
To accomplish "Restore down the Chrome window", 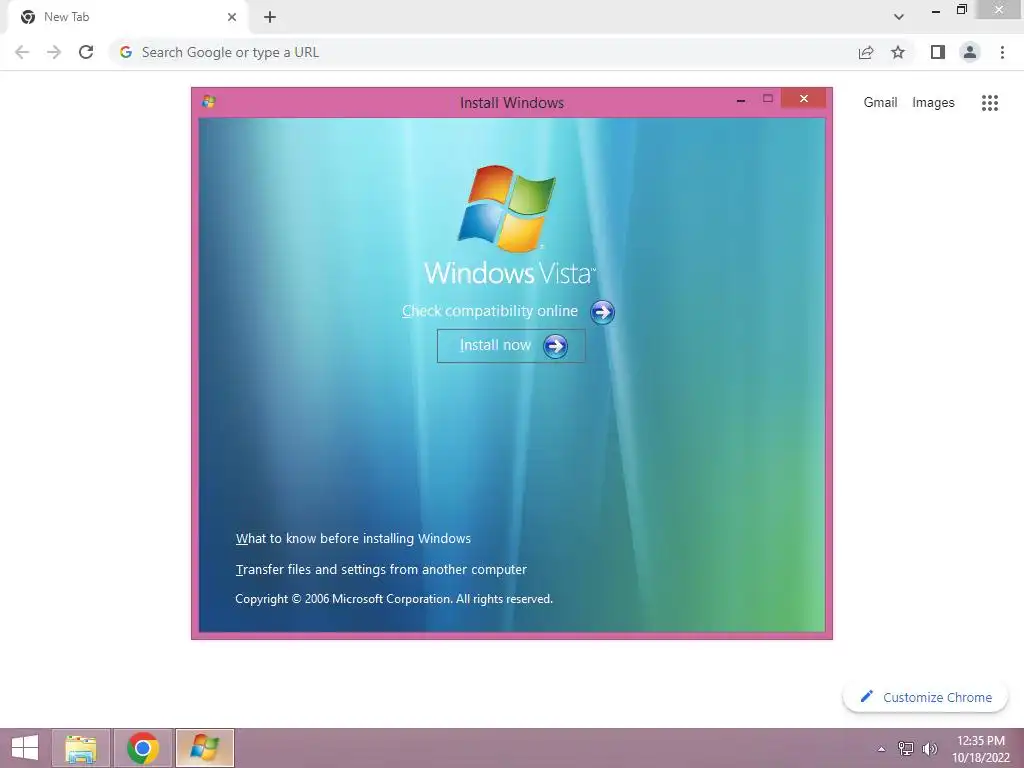I will (x=961, y=10).
